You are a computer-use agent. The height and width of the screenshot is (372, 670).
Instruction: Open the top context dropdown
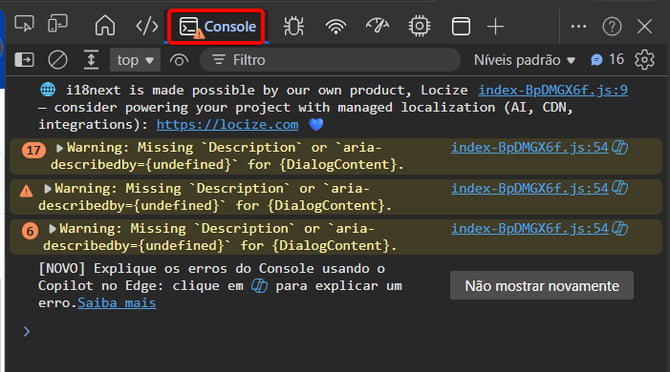click(x=135, y=60)
